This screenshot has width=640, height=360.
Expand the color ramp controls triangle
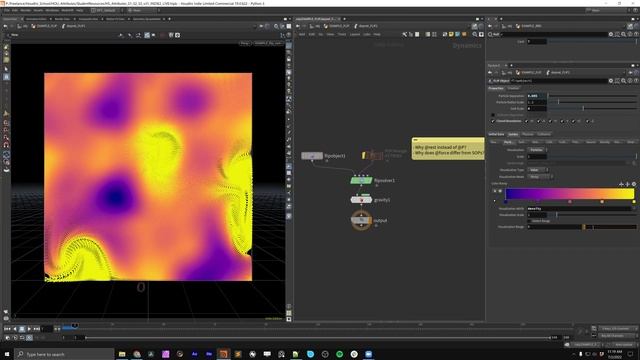(494, 201)
